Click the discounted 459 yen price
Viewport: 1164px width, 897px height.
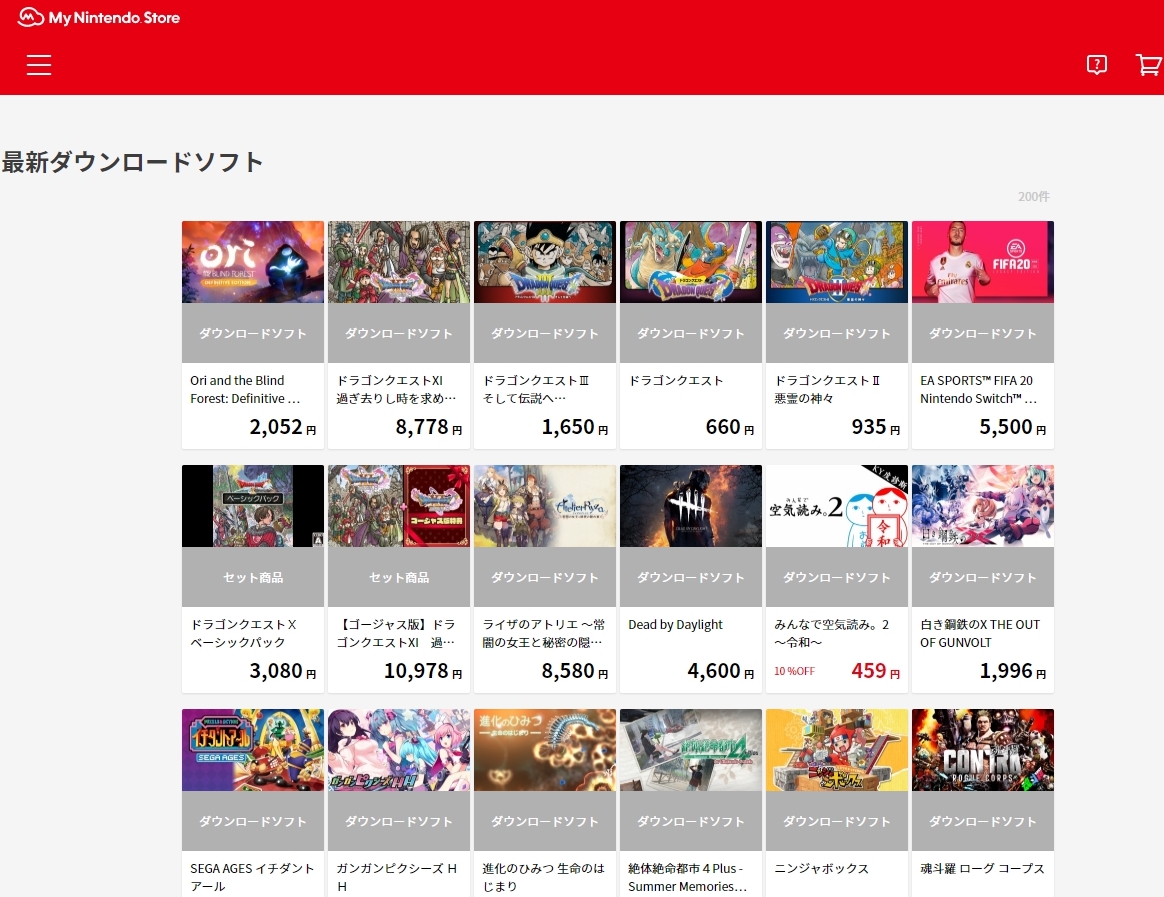876,671
